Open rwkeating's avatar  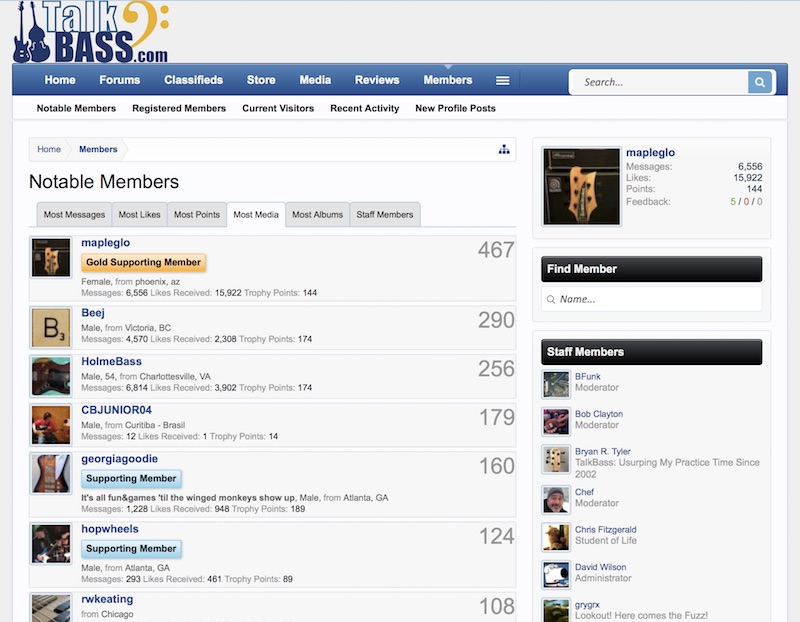pos(51,608)
